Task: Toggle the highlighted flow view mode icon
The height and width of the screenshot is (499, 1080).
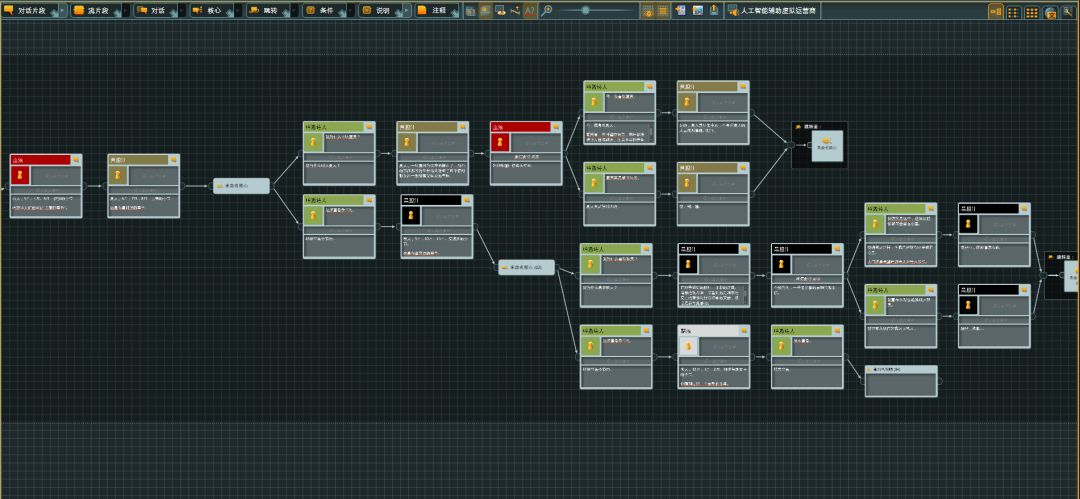Action: 996,12
